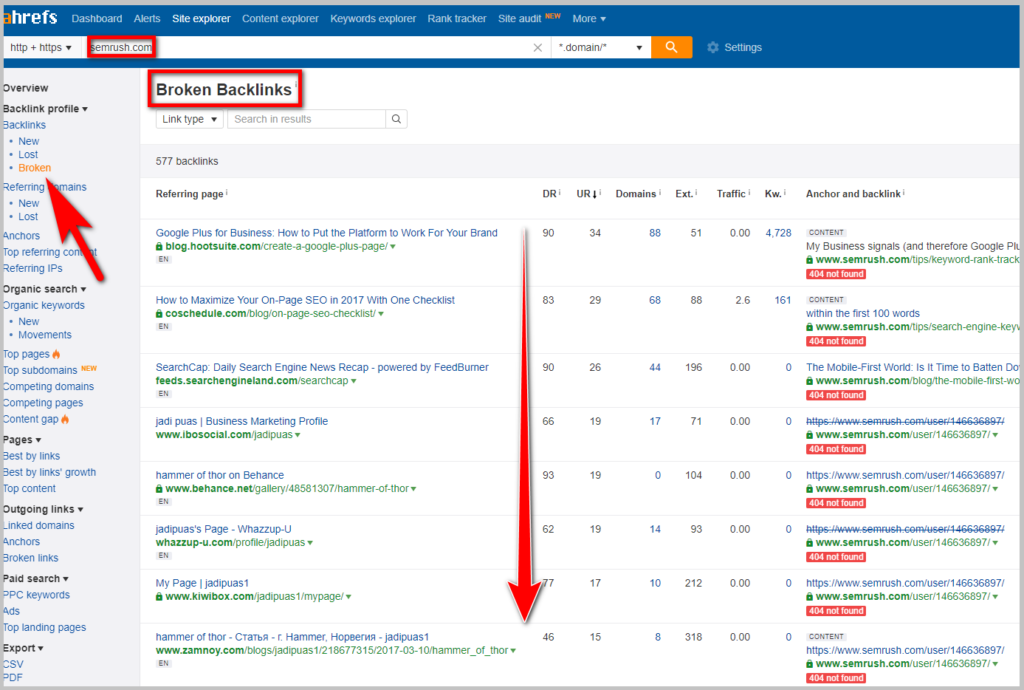Image resolution: width=1024 pixels, height=690 pixels.
Task: Open the Dashboard tab
Action: pos(97,19)
